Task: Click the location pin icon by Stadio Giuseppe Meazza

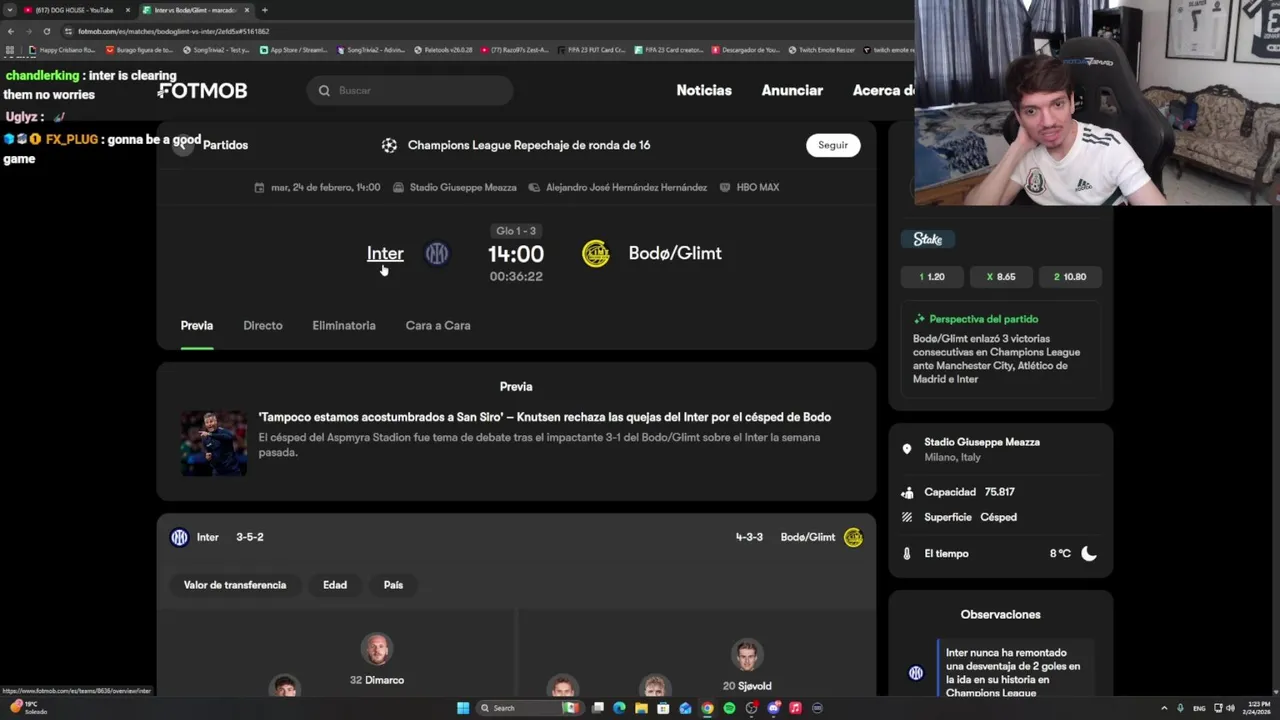Action: 907,450
